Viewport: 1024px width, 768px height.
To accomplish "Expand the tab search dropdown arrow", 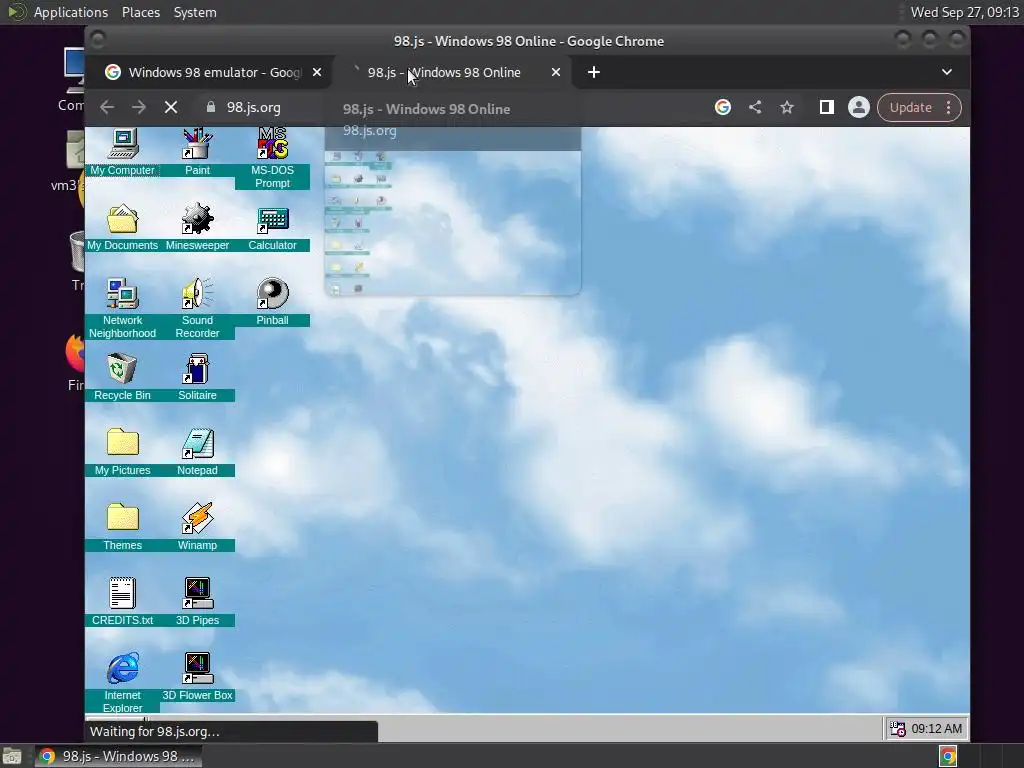I will pos(947,72).
